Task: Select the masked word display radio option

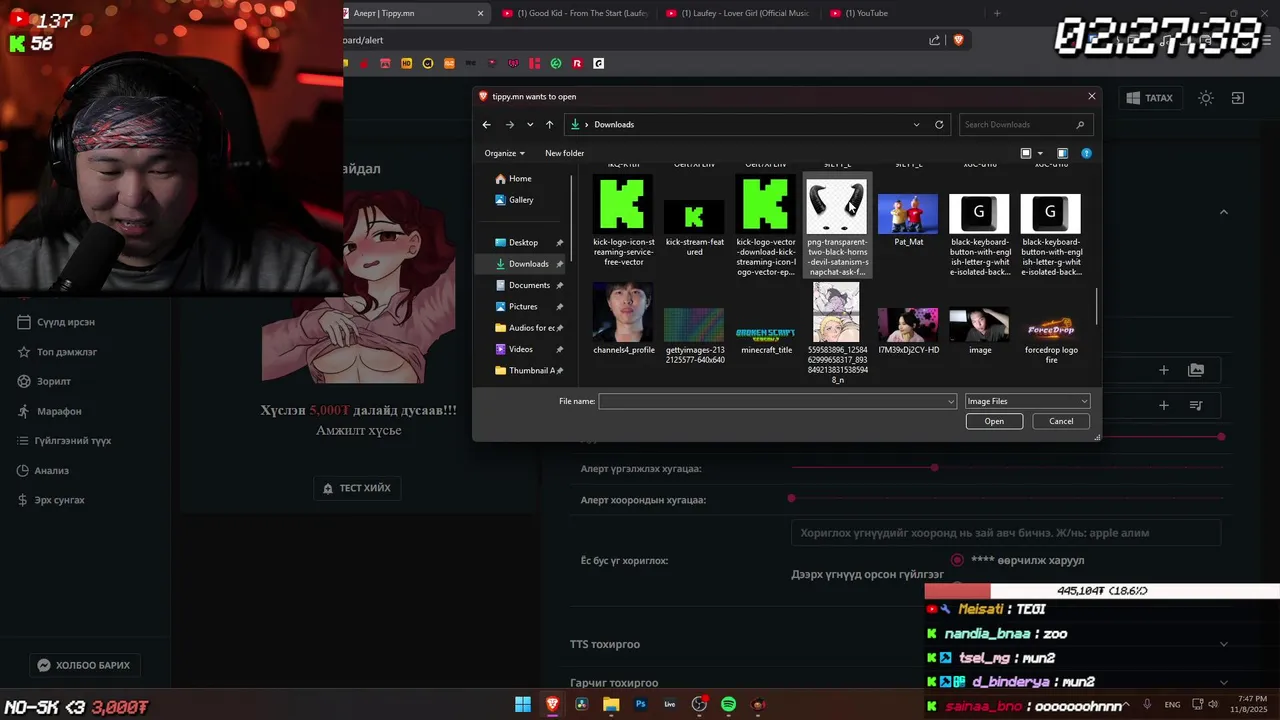Action: [957, 560]
